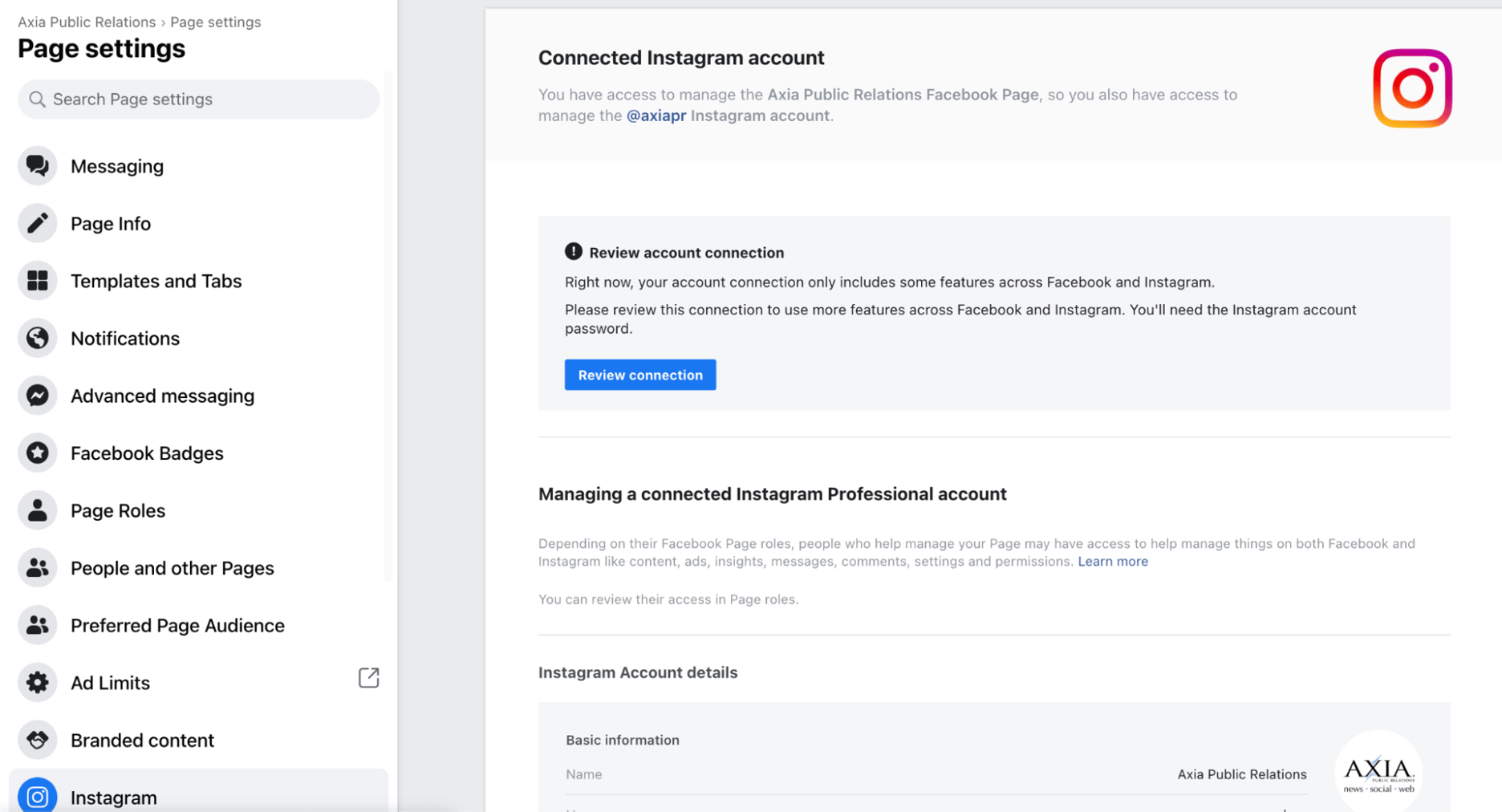The width and height of the screenshot is (1502, 812).
Task: Open Ad Limits external link icon
Action: pos(368,678)
